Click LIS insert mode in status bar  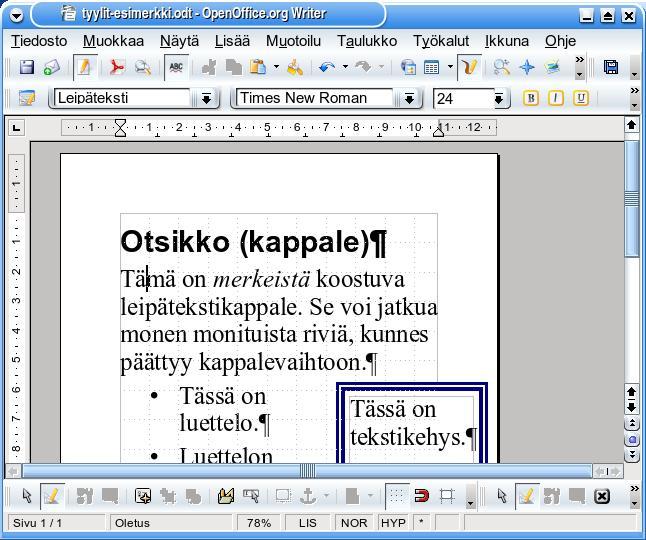click(x=308, y=523)
